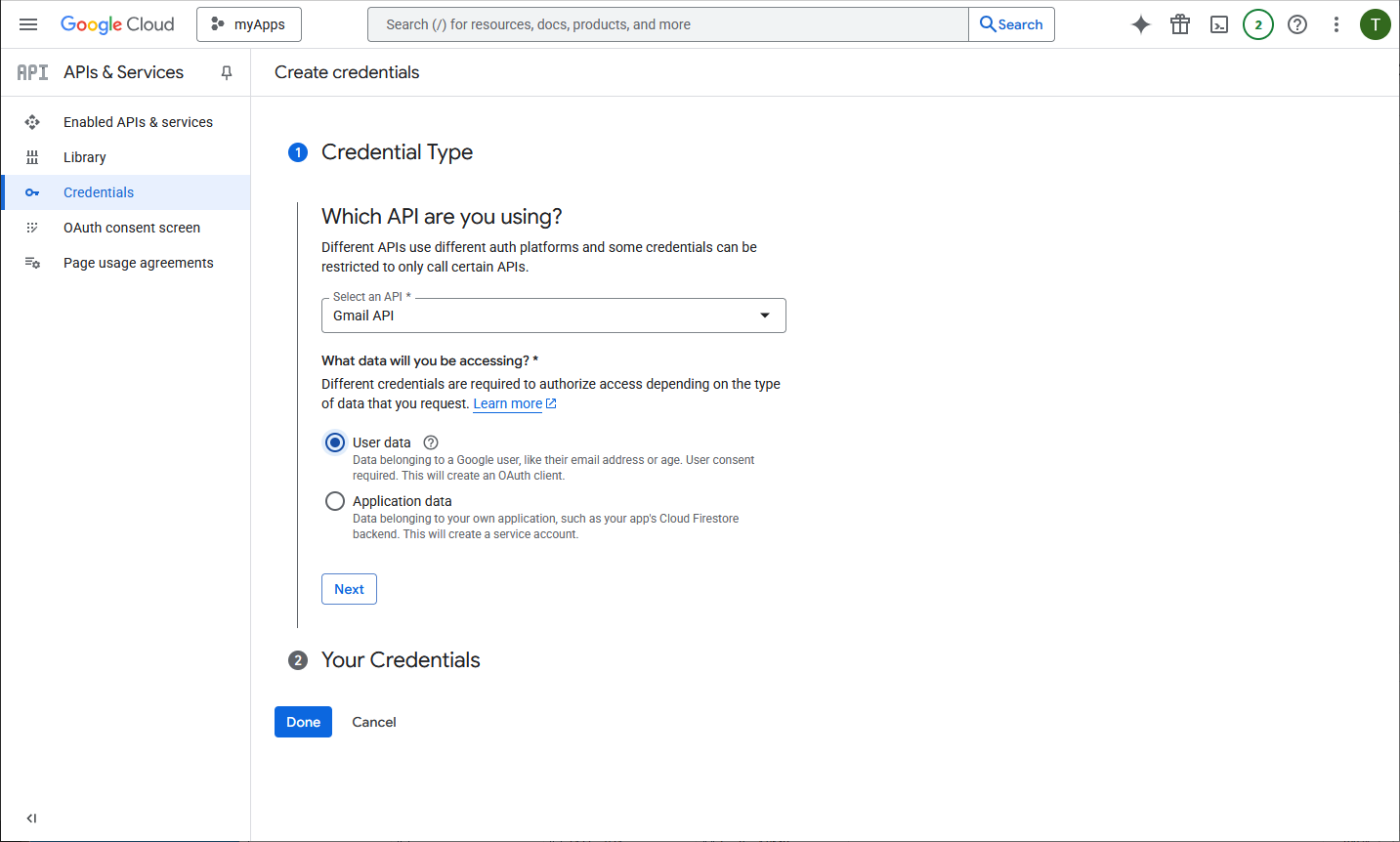Follow the Learn more link

pyautogui.click(x=508, y=403)
